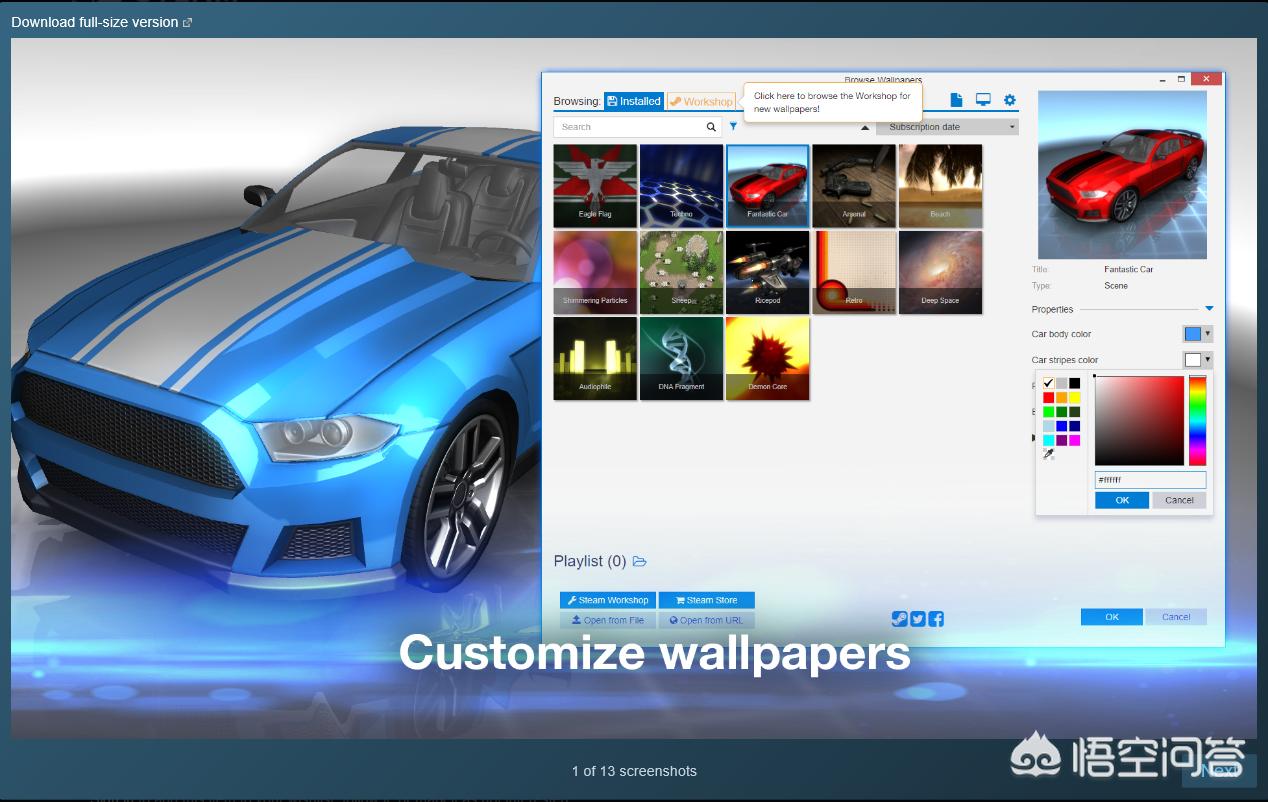Open the playlist folder icon
1268x802 pixels.
(640, 562)
